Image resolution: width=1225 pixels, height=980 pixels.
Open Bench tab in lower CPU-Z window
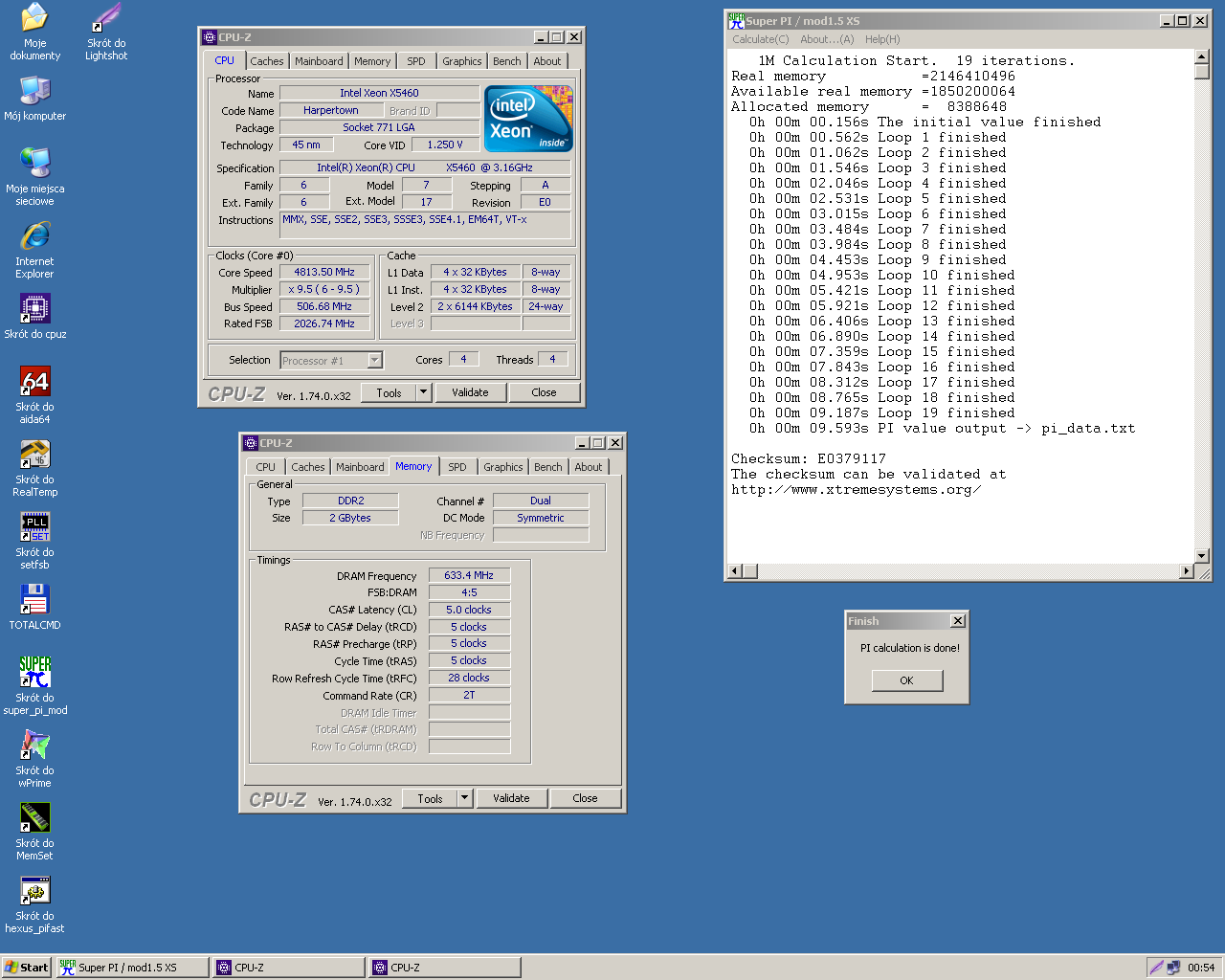(548, 467)
